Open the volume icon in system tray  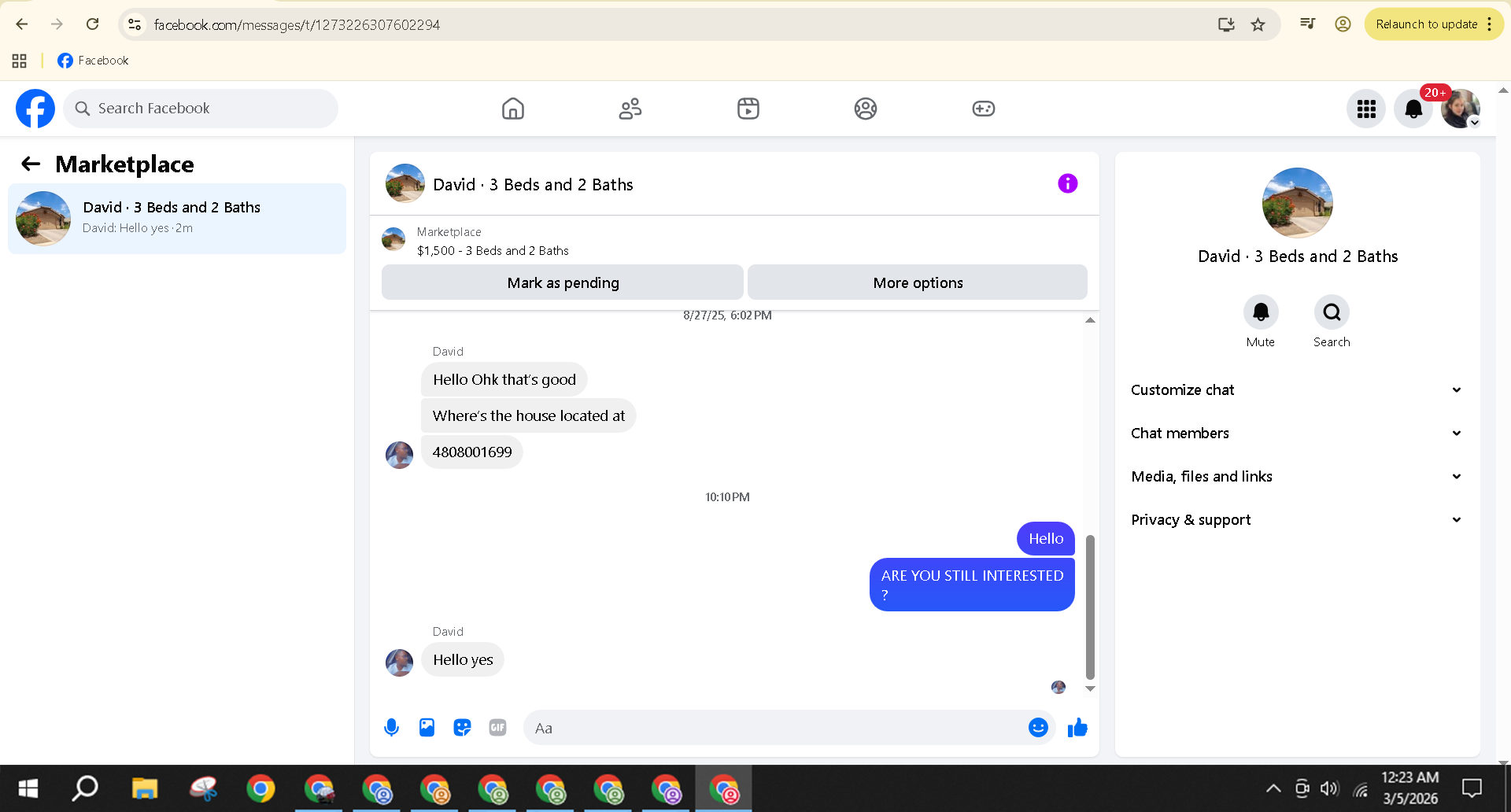pyautogui.click(x=1329, y=788)
